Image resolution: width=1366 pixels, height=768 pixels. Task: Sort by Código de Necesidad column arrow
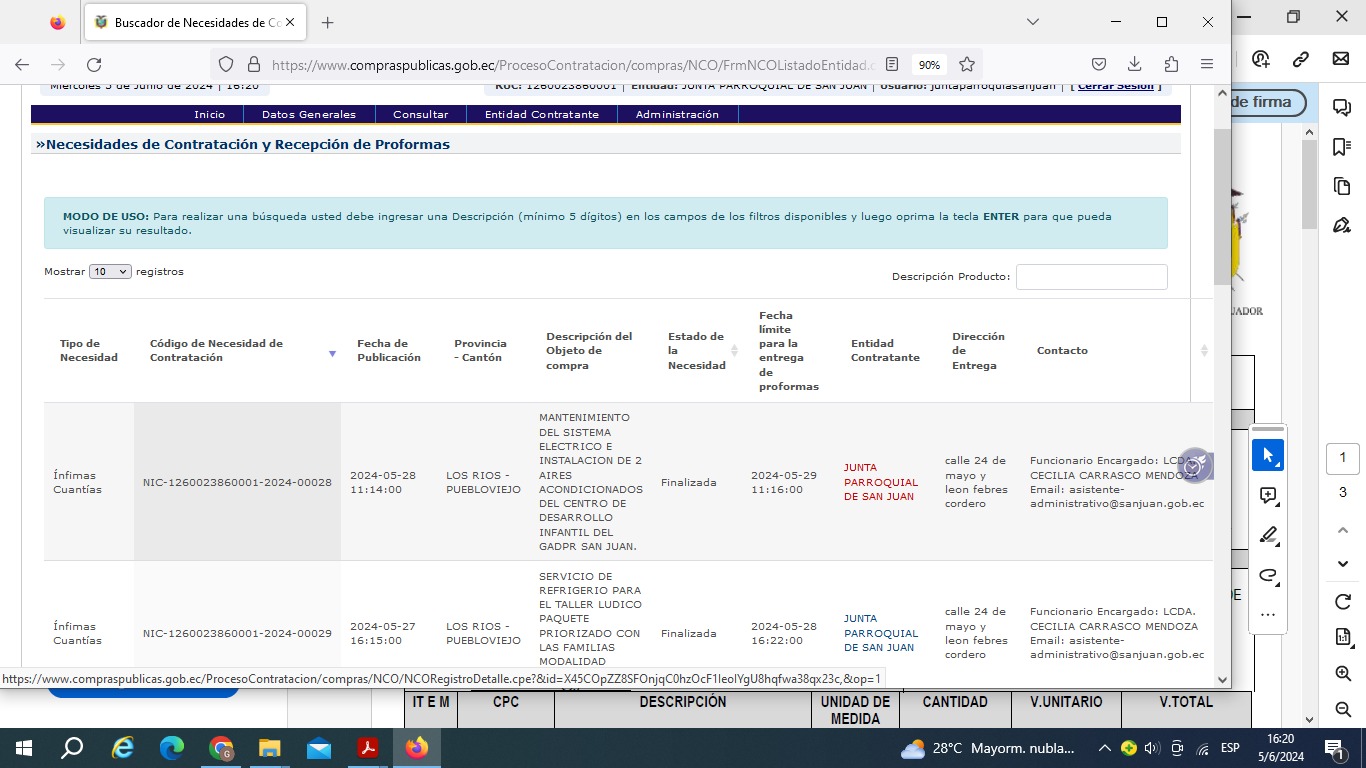tap(332, 353)
